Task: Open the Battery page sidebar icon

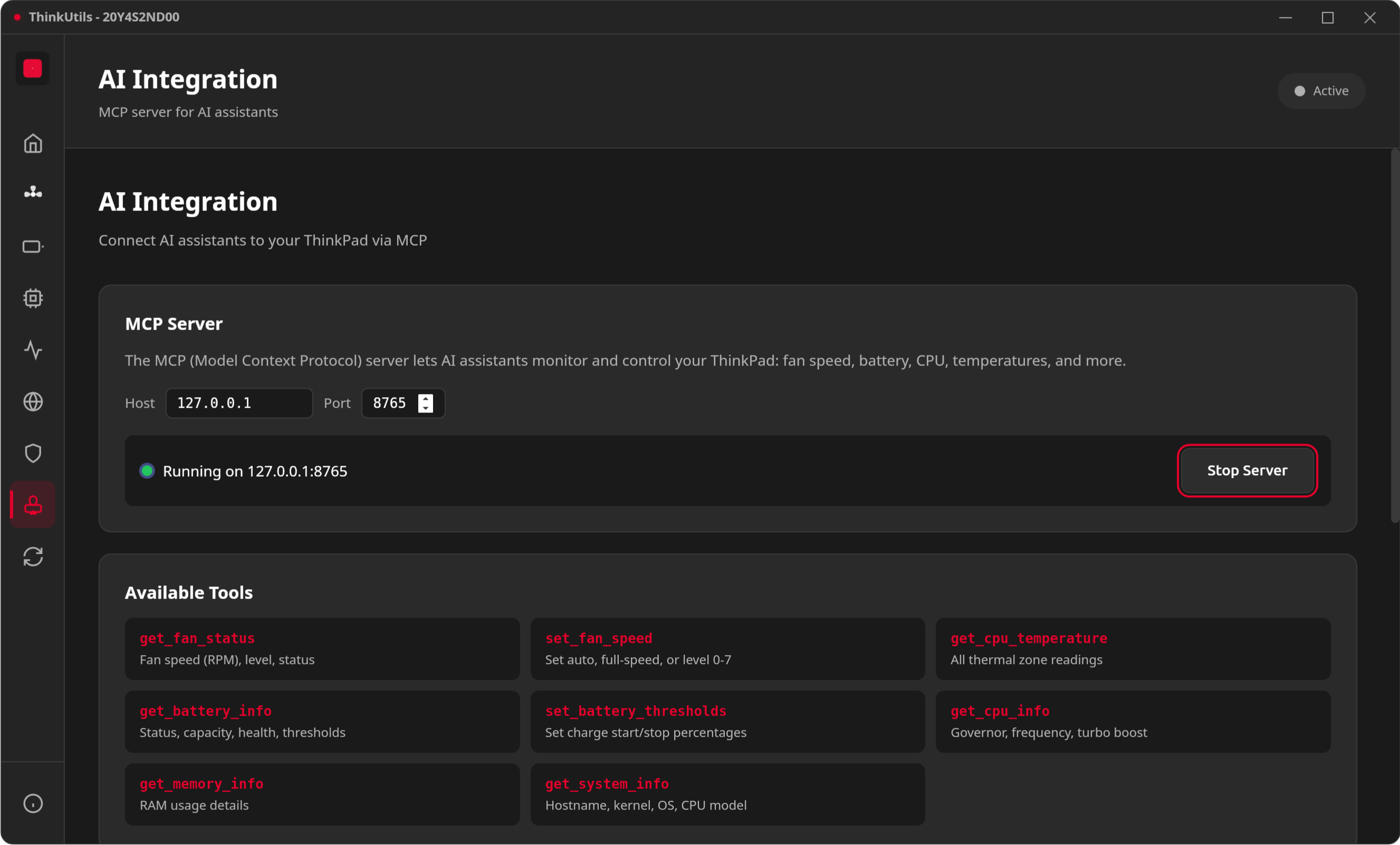Action: click(x=33, y=247)
